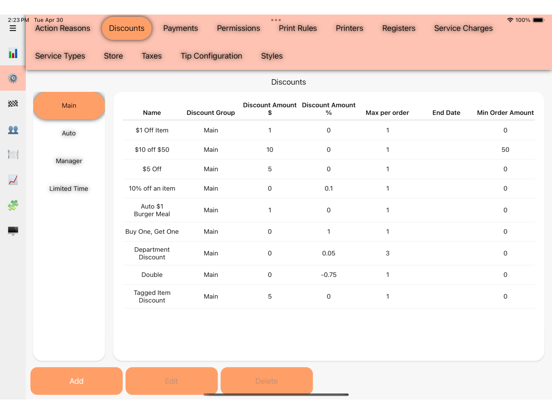This screenshot has height=414, width=552.
Task: Select the Auto discount group
Action: [69, 133]
